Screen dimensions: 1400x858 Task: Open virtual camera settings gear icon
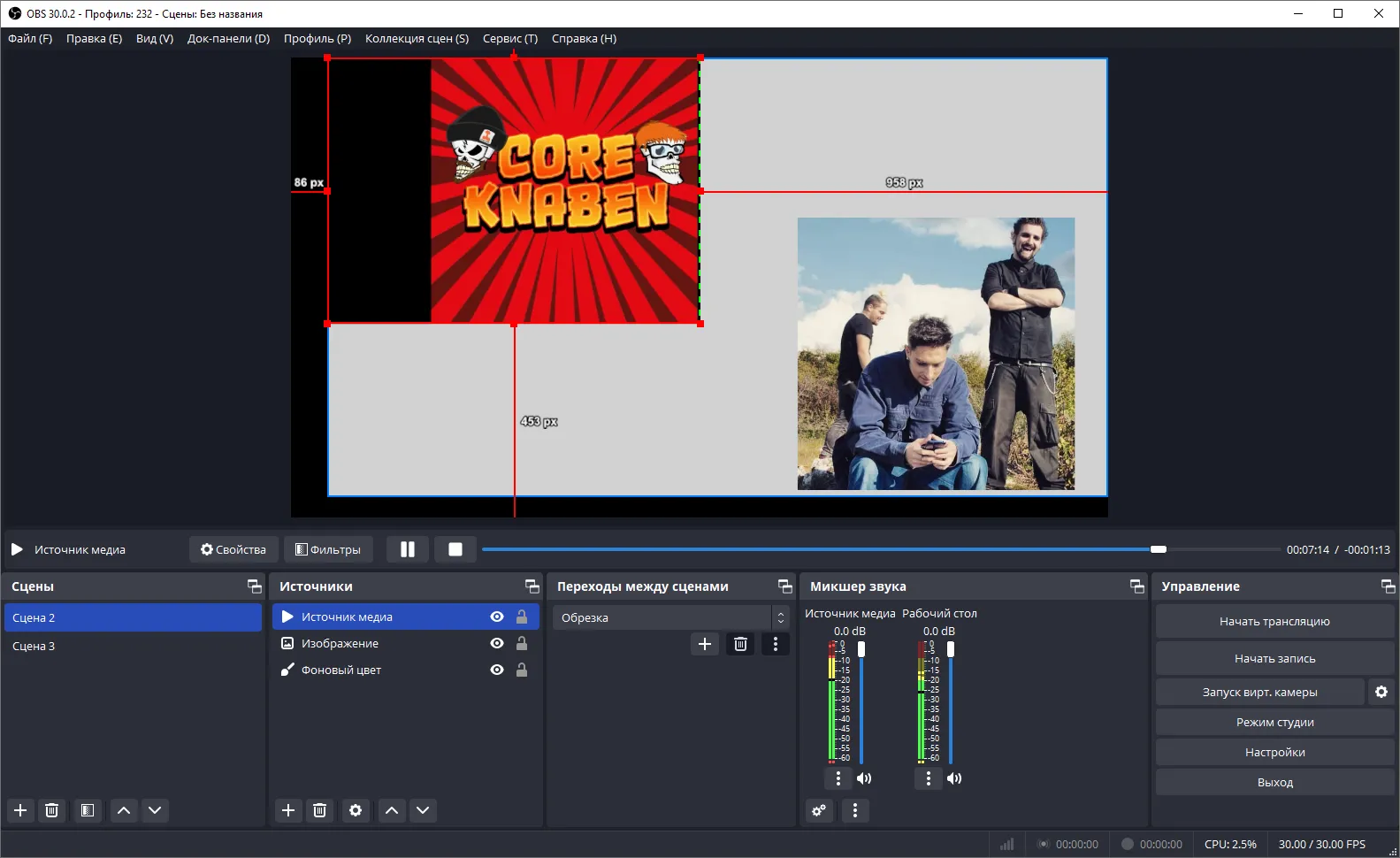pyautogui.click(x=1381, y=692)
